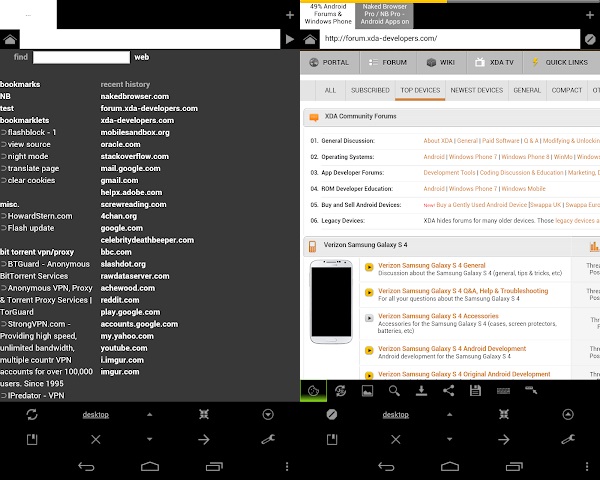Tap up triangle in right bottom toolbar
Screen dimensions: 600x480
coord(450,414)
